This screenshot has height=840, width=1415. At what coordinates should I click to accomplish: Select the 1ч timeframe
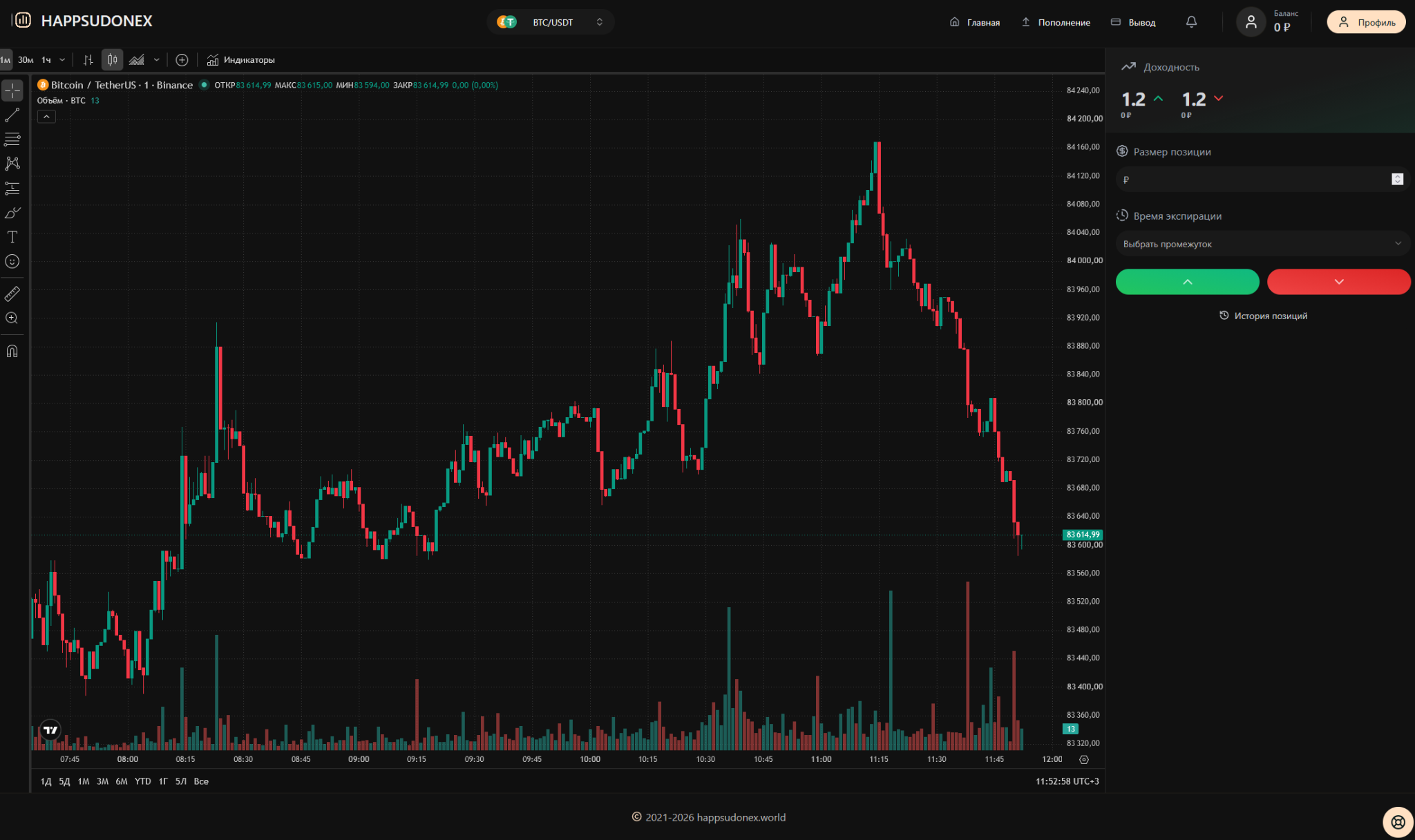coord(46,60)
